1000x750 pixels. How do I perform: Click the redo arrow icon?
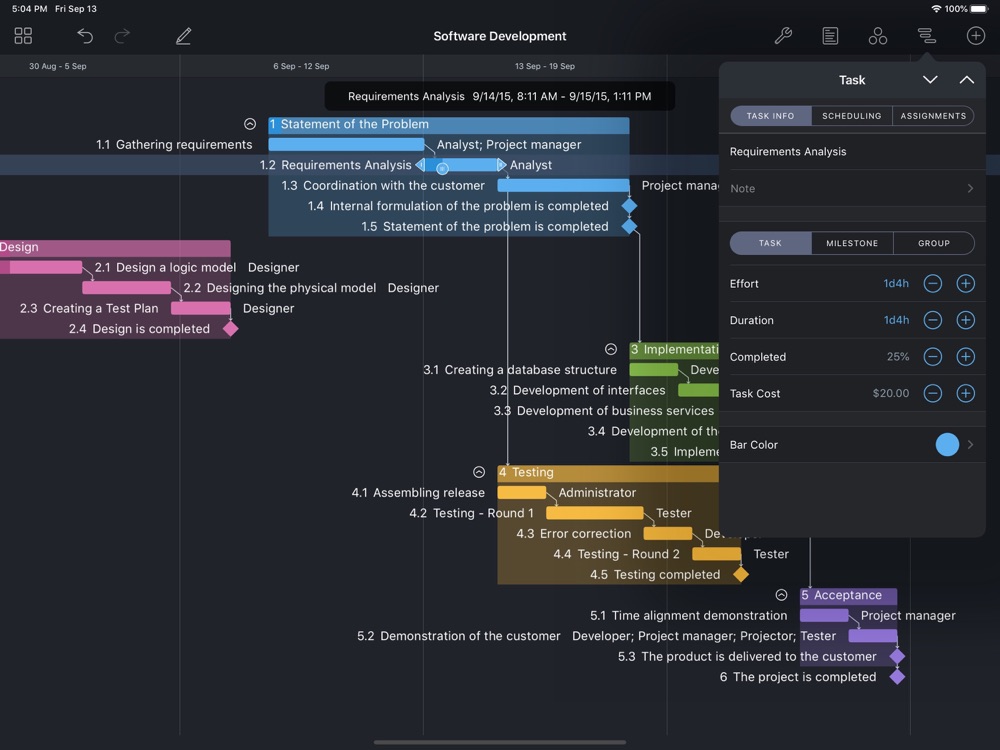[x=122, y=36]
